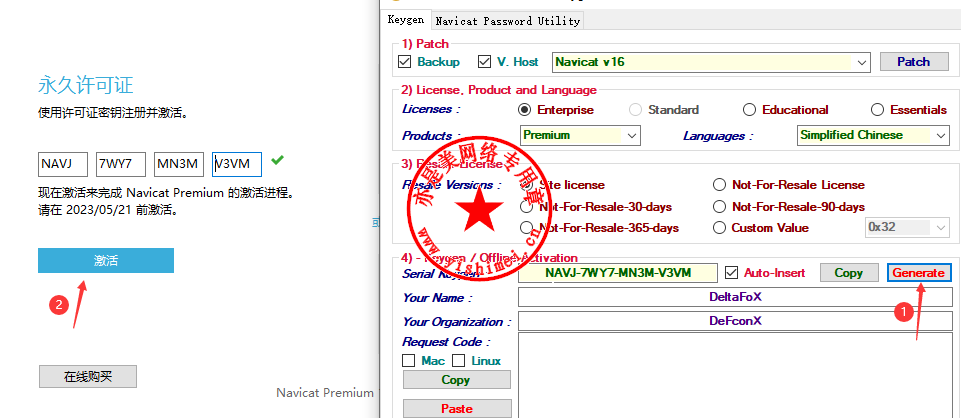
Task: Click the Your Organization field DeFconX
Action: click(x=735, y=321)
